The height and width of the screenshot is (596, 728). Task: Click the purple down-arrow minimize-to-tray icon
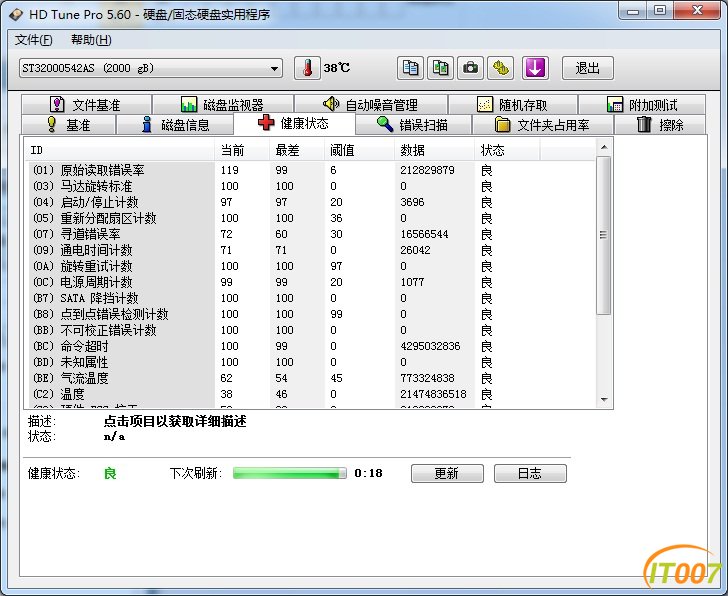tap(535, 68)
